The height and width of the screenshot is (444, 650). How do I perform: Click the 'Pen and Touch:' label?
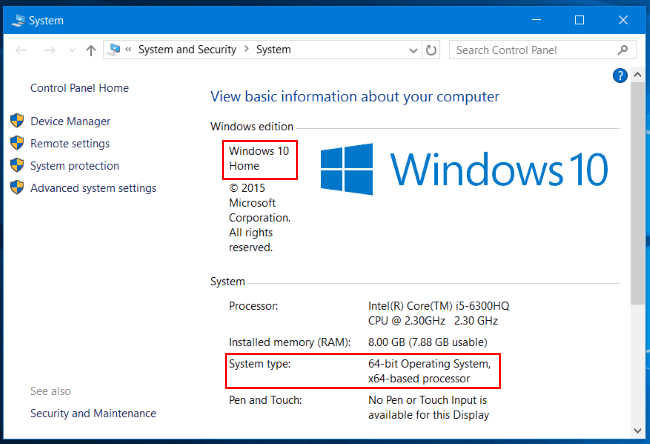pos(265,400)
